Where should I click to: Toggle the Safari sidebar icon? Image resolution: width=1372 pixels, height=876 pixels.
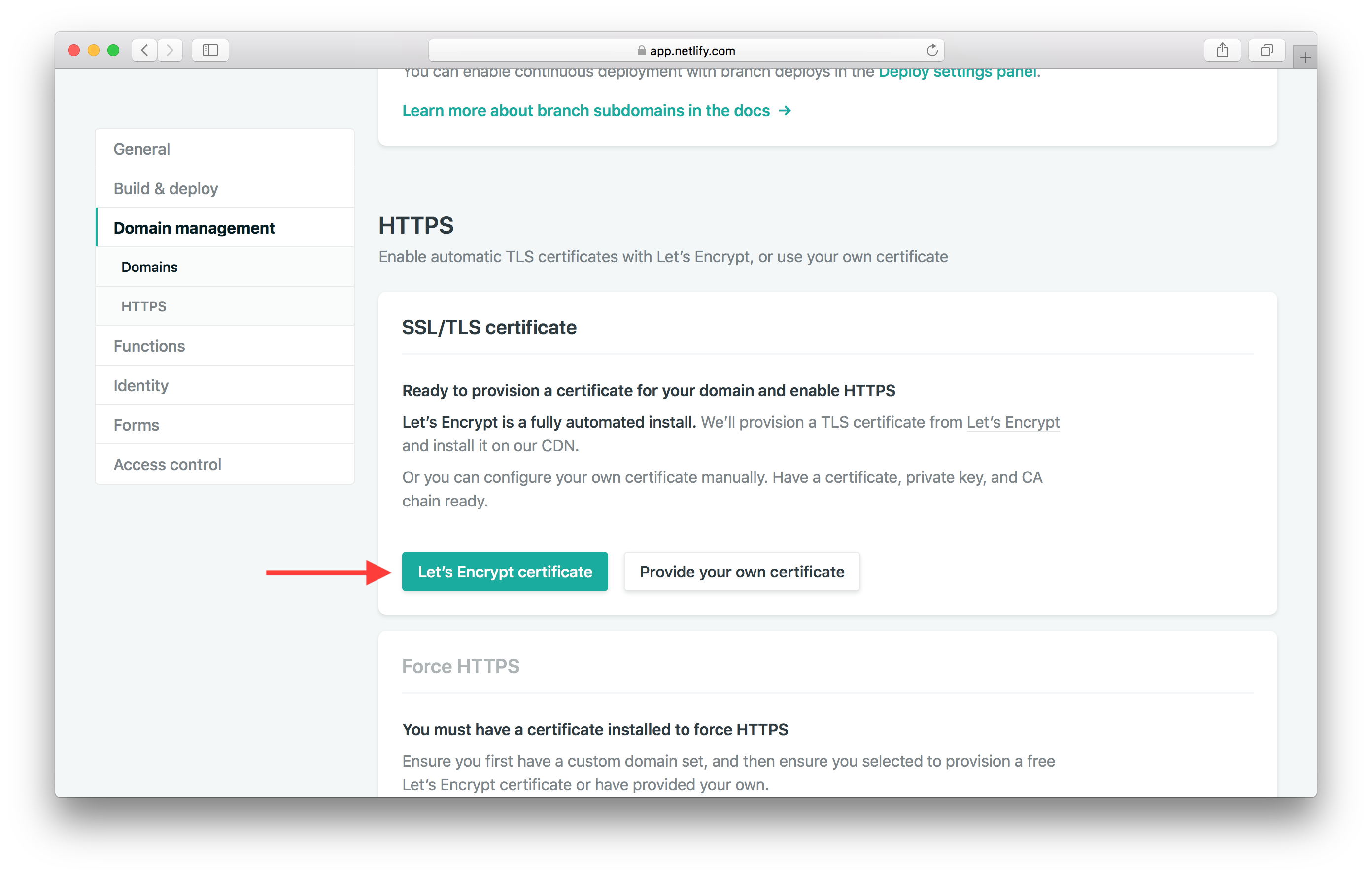click(x=210, y=50)
